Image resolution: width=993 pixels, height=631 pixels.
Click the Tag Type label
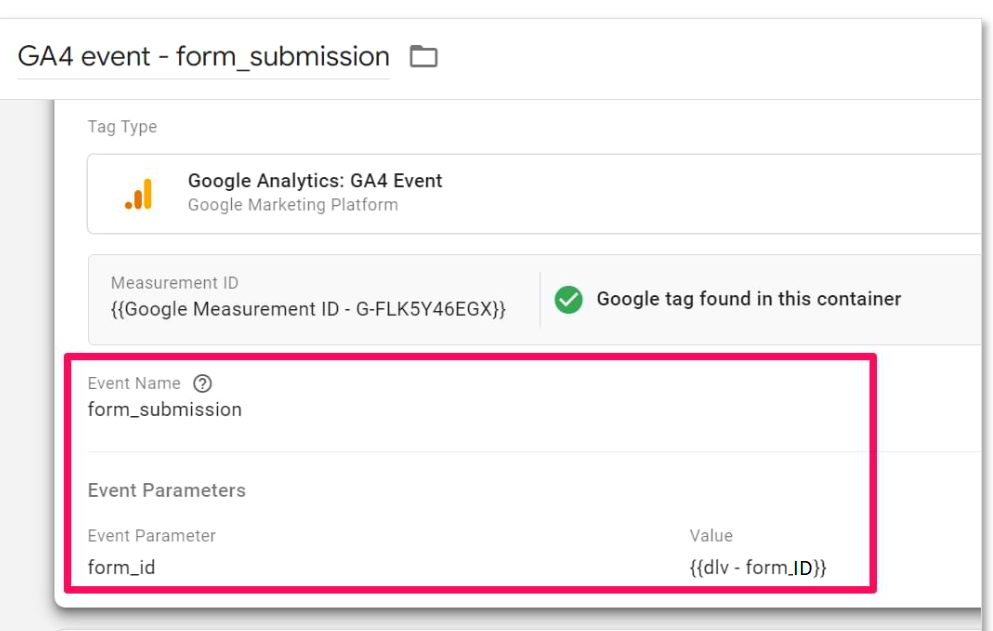122,127
